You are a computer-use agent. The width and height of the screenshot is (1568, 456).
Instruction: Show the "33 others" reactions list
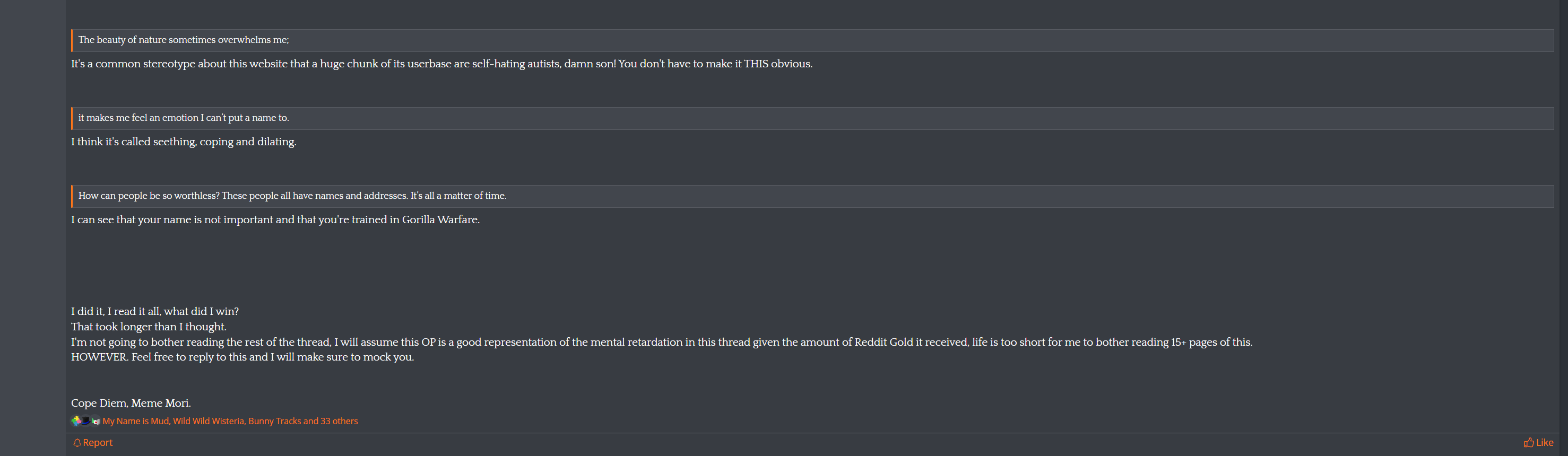339,420
